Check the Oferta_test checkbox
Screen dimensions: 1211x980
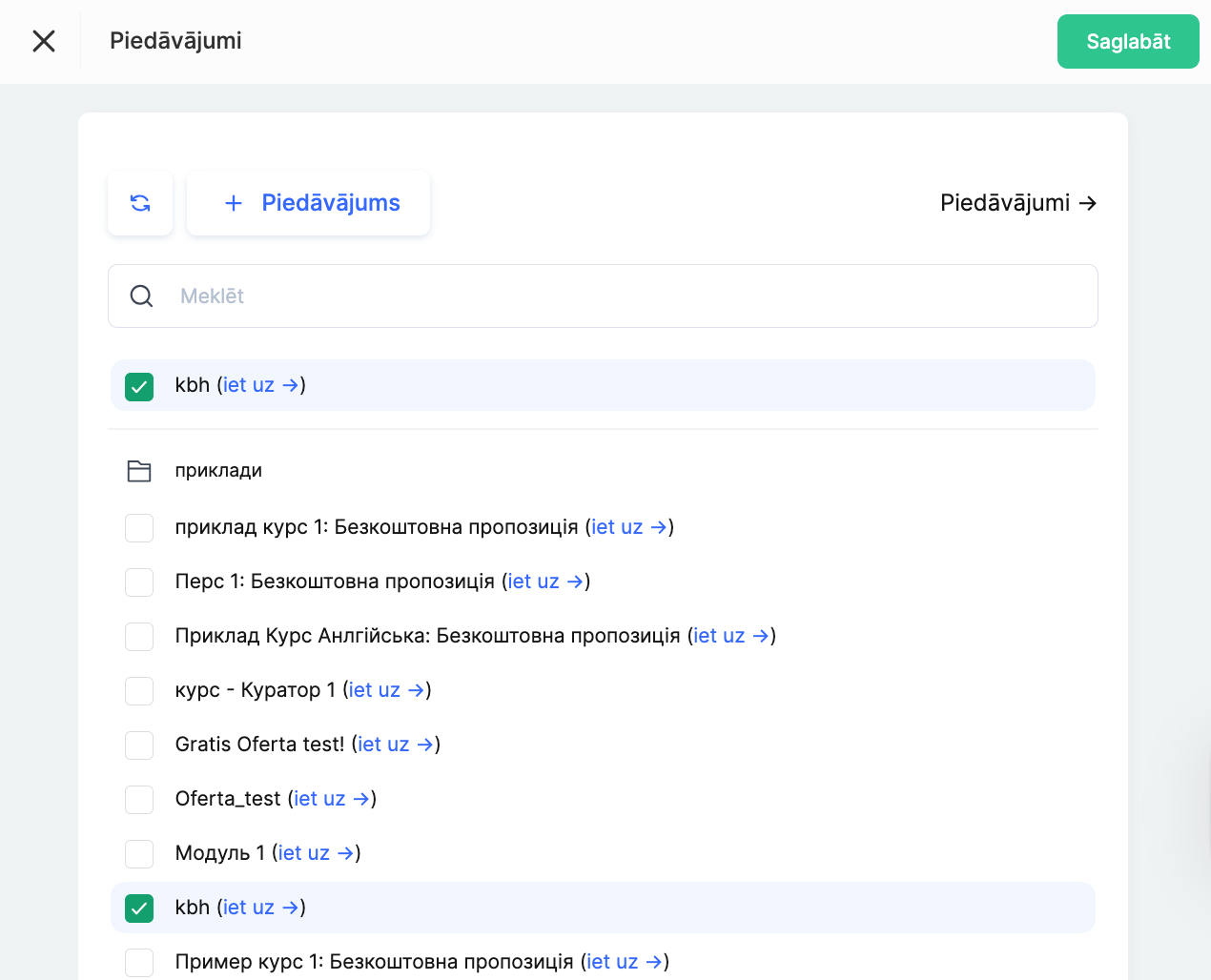click(139, 799)
